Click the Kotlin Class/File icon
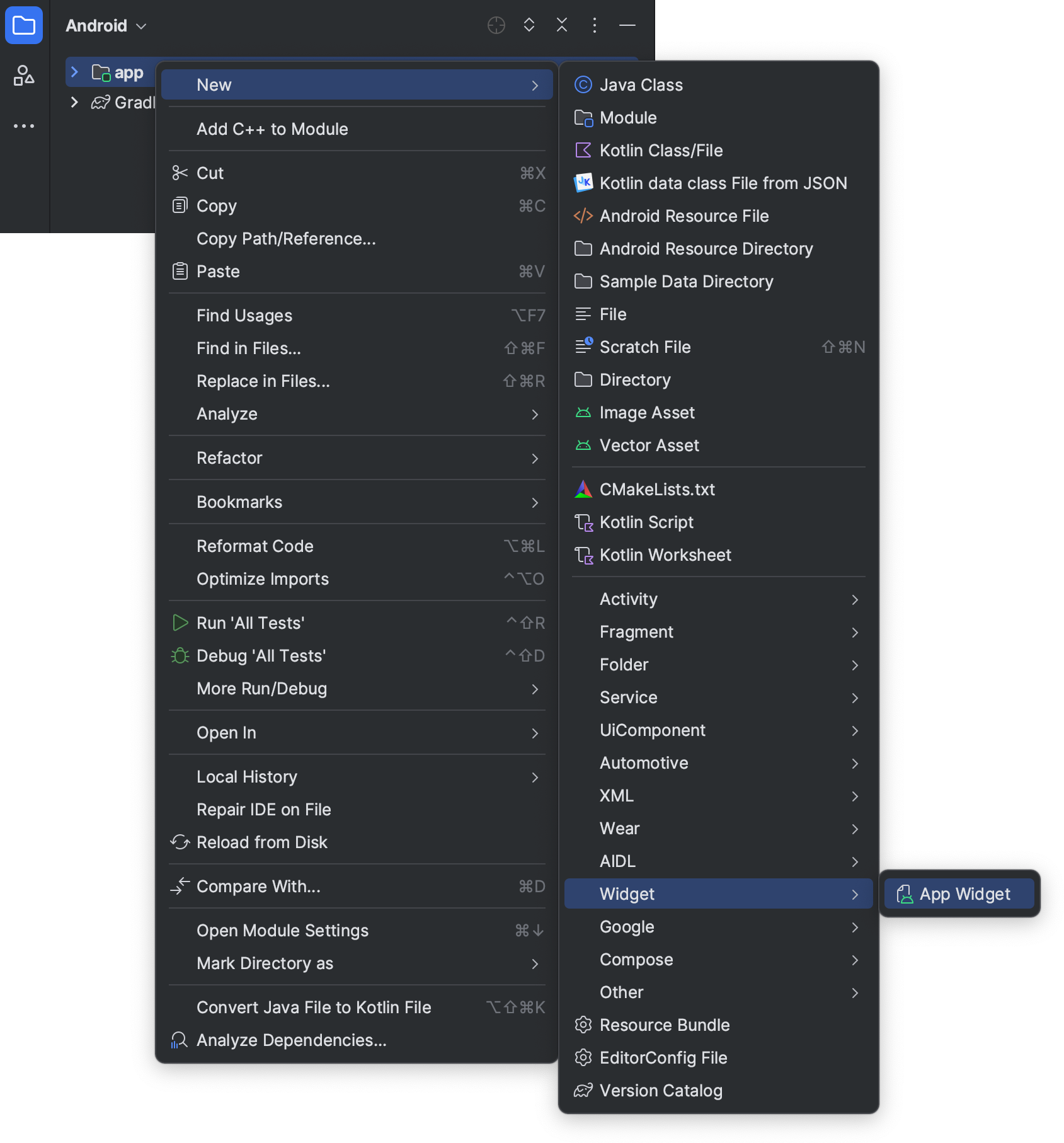Image resolution: width=1064 pixels, height=1143 pixels. [x=583, y=150]
